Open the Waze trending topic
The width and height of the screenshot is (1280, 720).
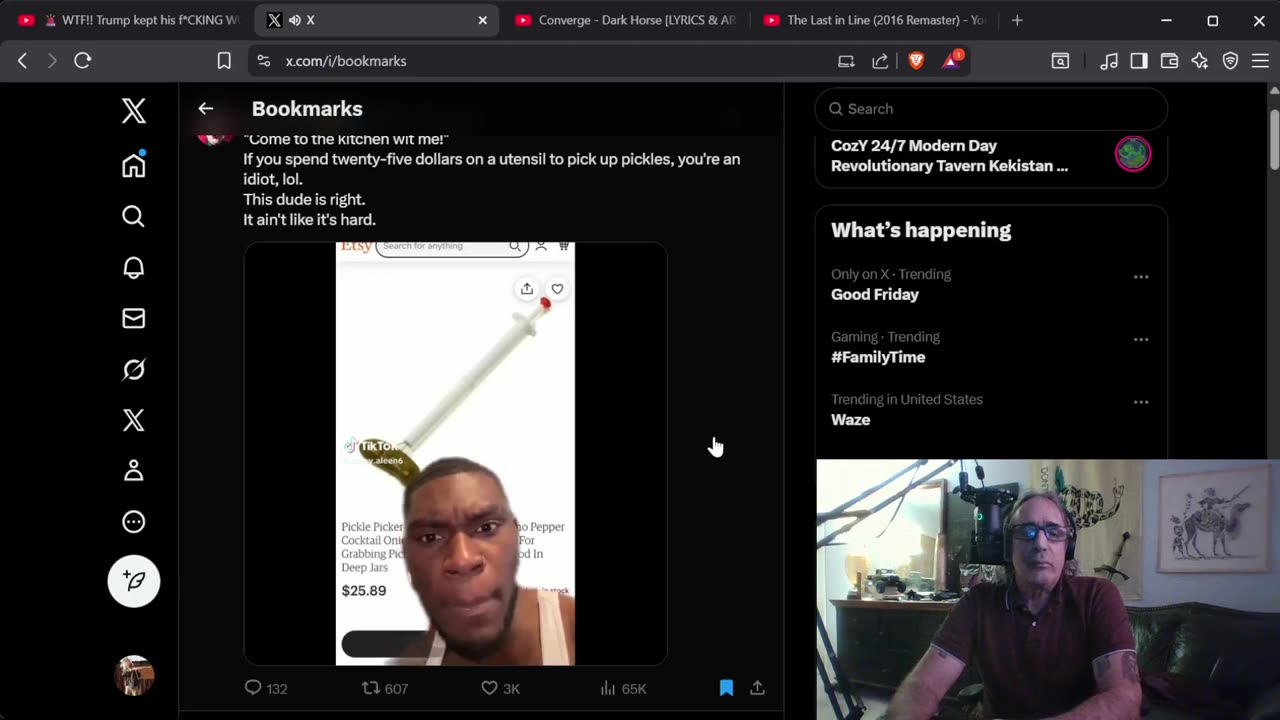[x=850, y=420]
